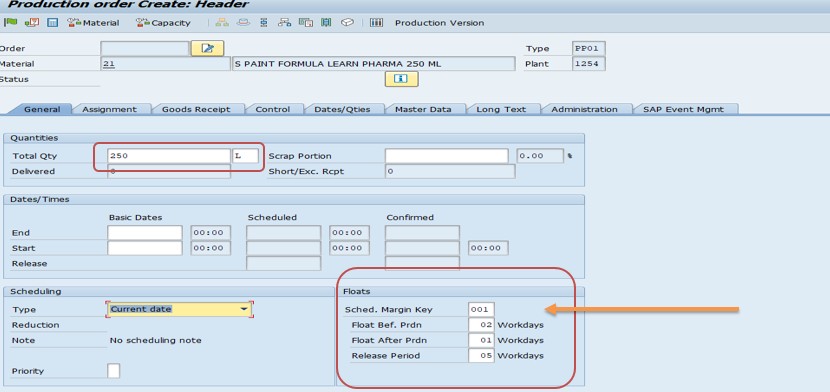This screenshot has height=392, width=830.
Task: Open the Assignment tab
Action: pos(109,109)
